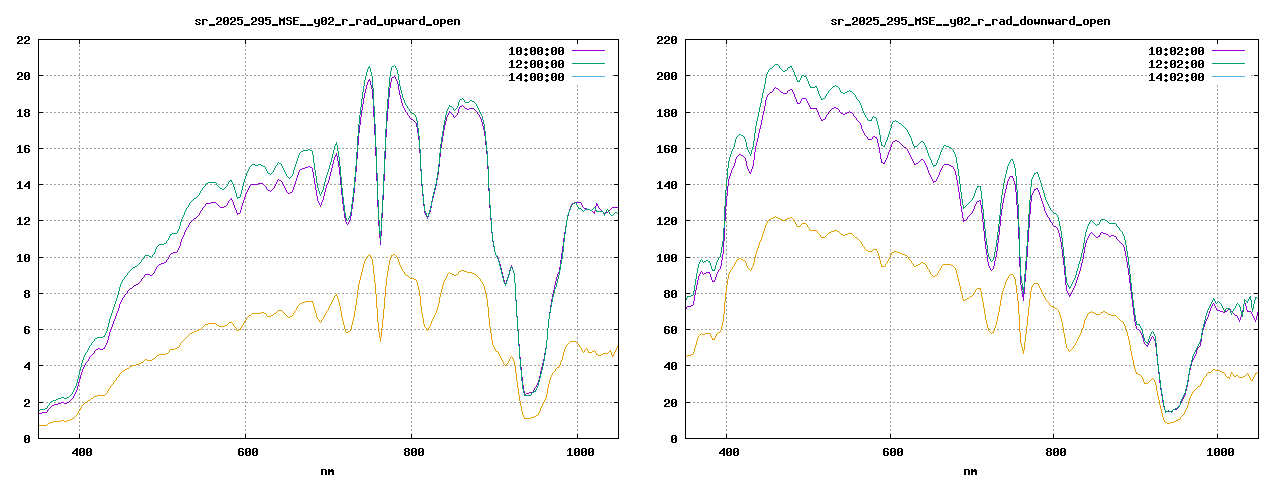Viewport: 1280px width, 480px height.
Task: Click the 220 tick on right y-axis
Action: pyautogui.click(x=665, y=40)
